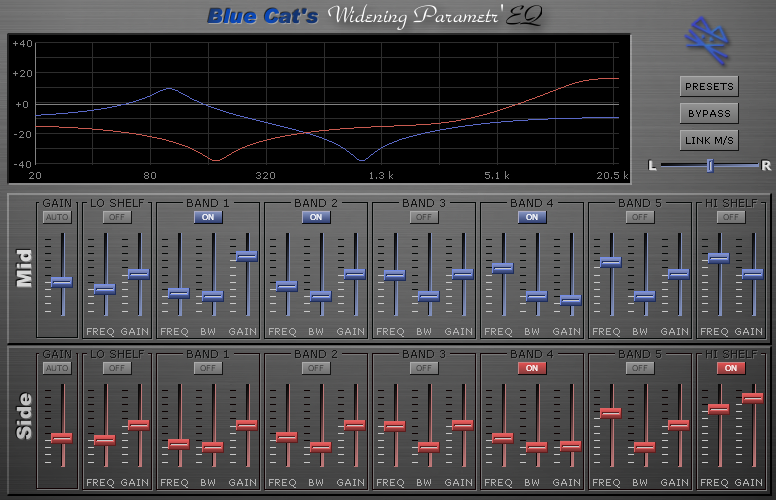Click Side LO SHELF FREQ slider handle

[105, 440]
